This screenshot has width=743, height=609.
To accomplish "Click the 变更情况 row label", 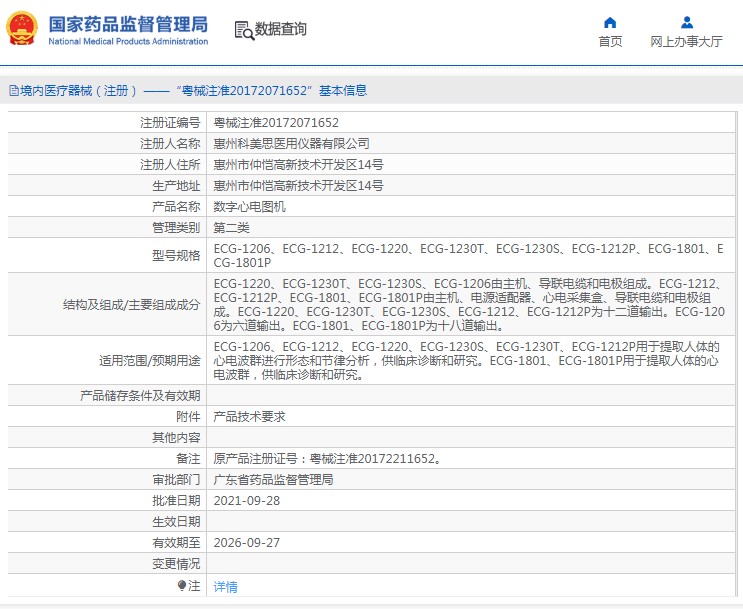I will tap(176, 564).
